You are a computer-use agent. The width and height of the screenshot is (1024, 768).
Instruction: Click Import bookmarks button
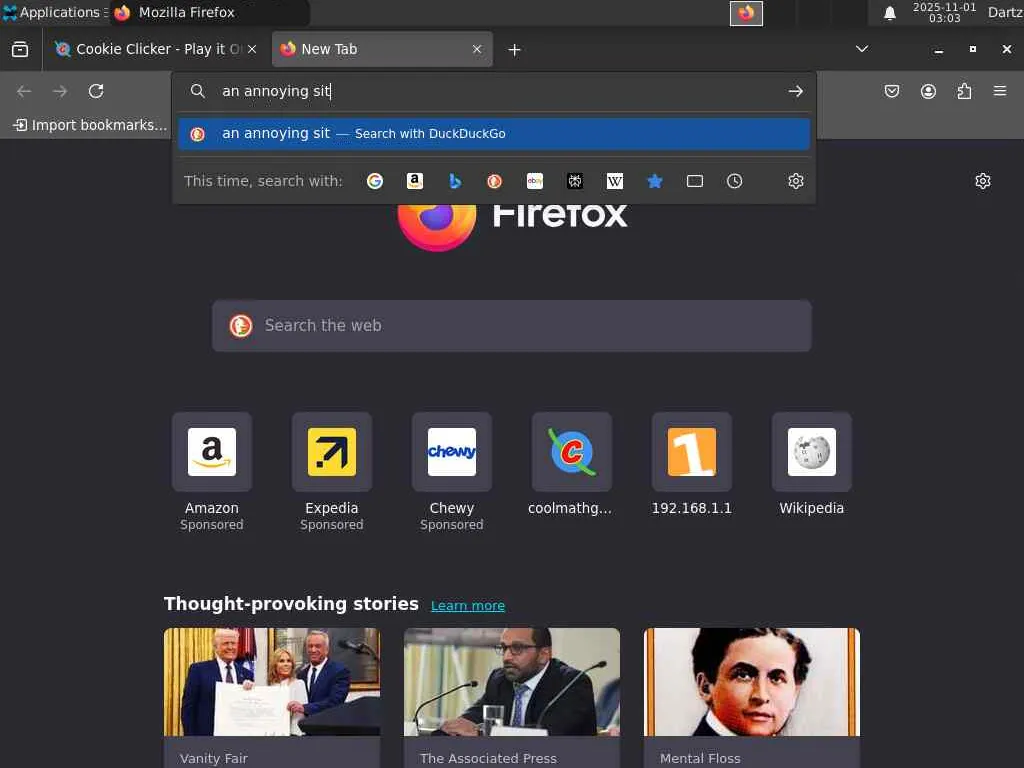click(x=91, y=125)
